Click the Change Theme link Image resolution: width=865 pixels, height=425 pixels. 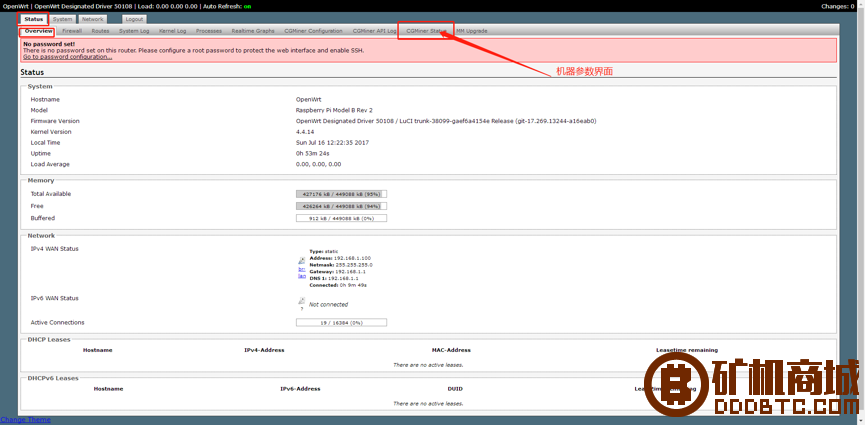[25, 419]
